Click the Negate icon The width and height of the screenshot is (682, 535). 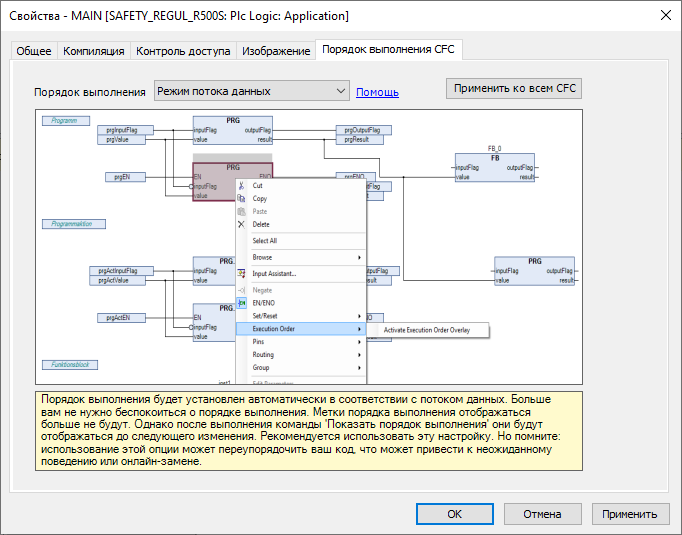[241, 290]
